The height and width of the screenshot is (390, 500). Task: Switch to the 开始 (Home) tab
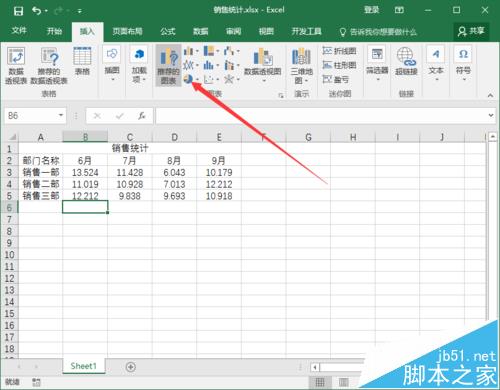point(54,31)
